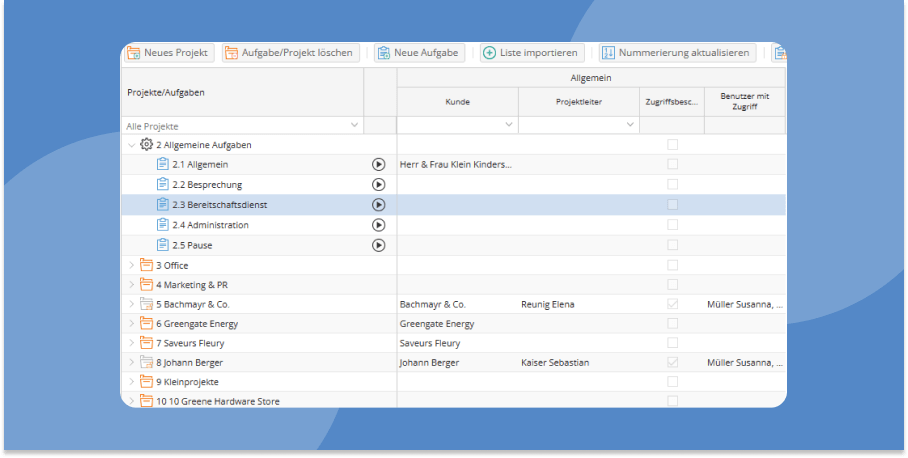The height and width of the screenshot is (458, 908).
Task: Click play icon beside 2.5 Pause
Action: 378,245
